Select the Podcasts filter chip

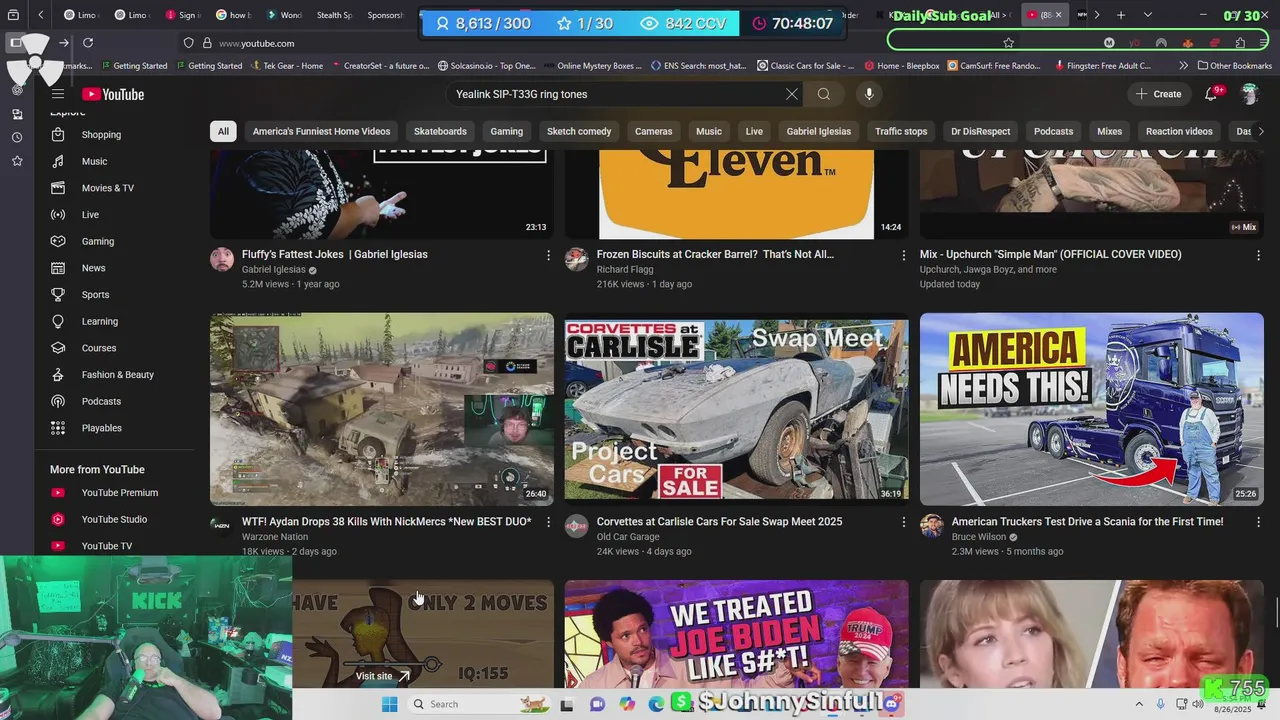coord(1053,131)
